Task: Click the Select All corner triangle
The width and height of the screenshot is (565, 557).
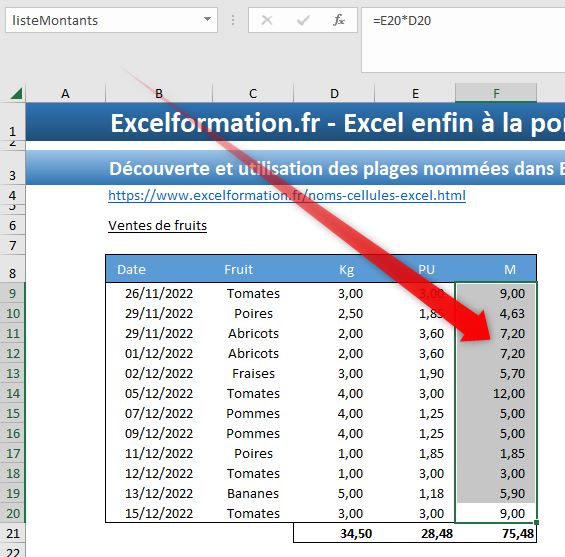Action: pos(16,94)
